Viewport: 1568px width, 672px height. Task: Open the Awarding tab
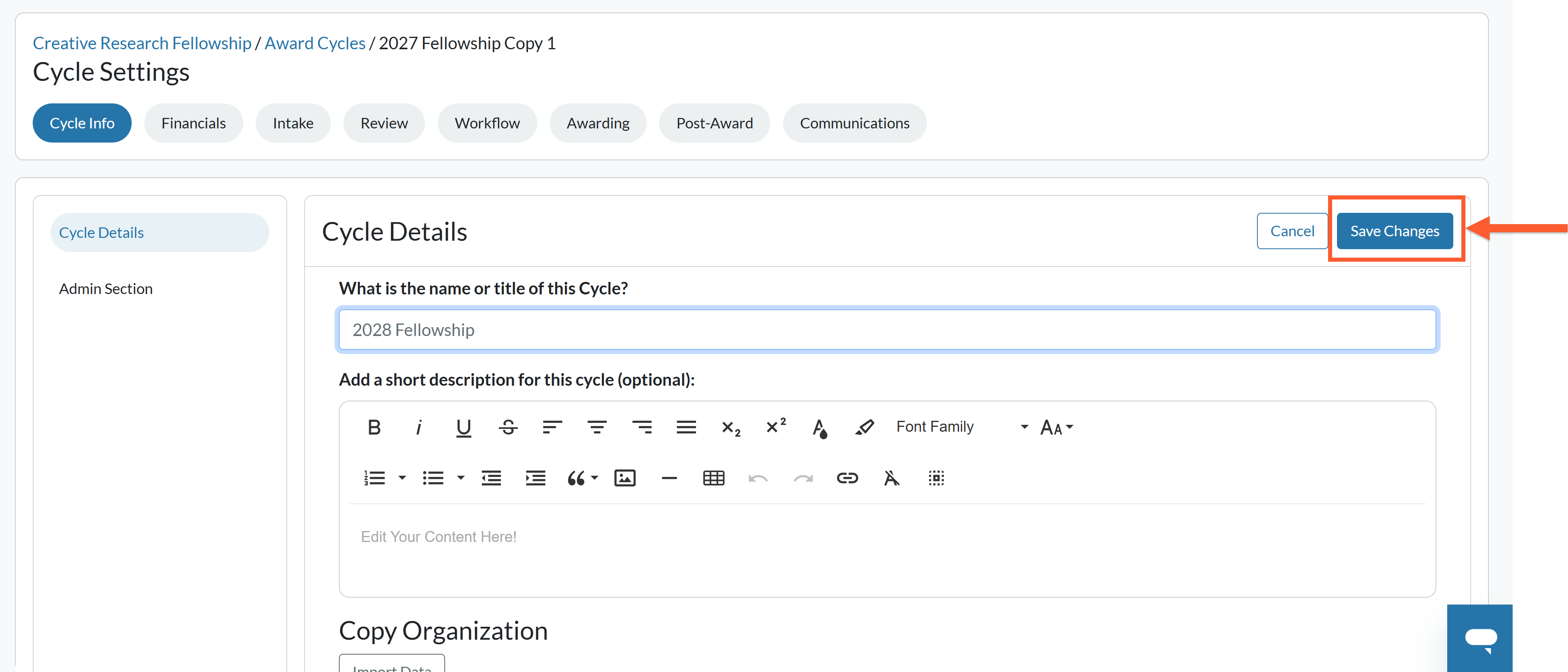pos(598,123)
